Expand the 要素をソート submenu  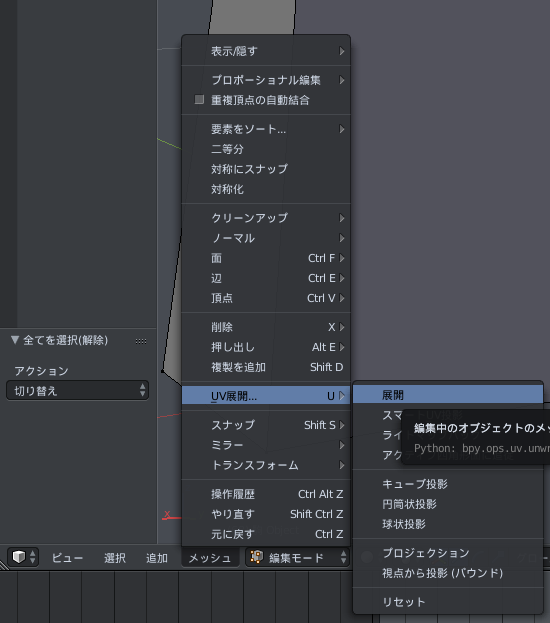click(266, 129)
